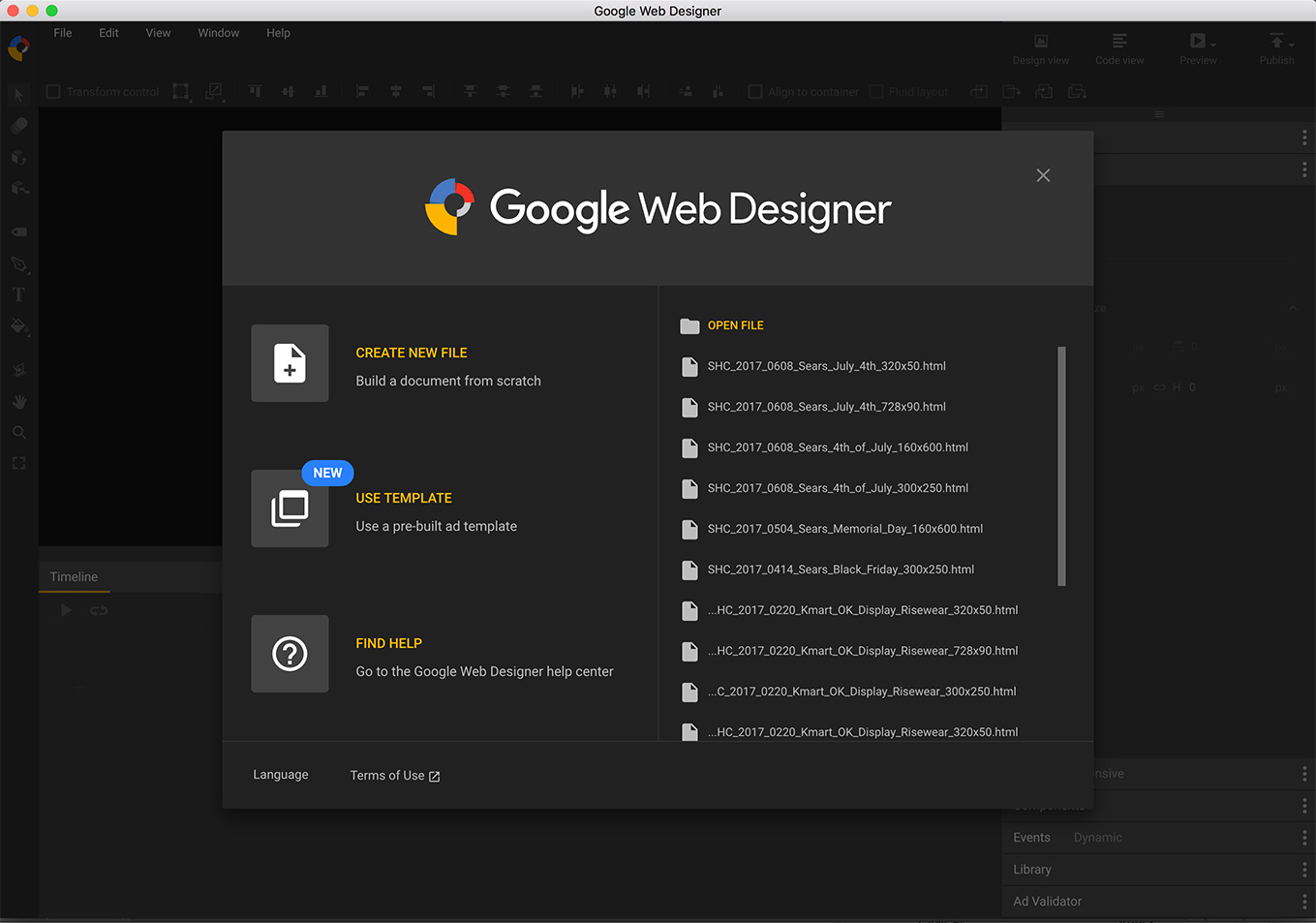Open the Window menu
This screenshot has height=923, width=1316.
pyautogui.click(x=219, y=33)
